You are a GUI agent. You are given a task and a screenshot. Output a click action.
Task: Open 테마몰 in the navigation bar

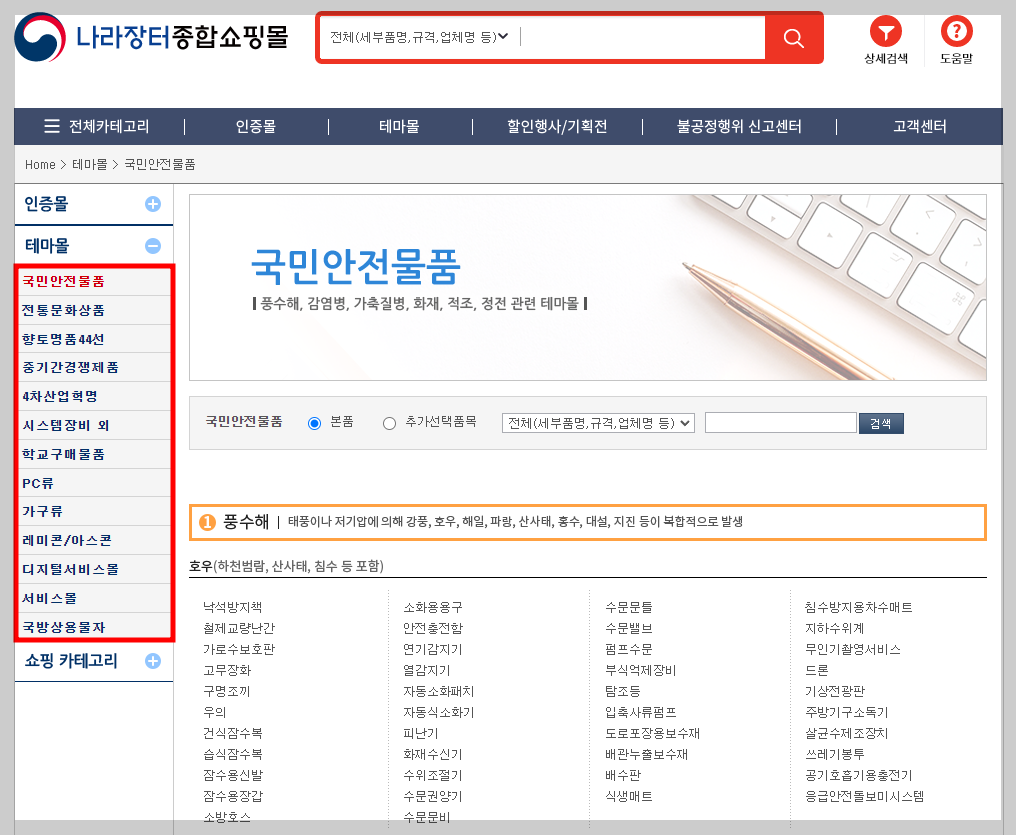399,126
